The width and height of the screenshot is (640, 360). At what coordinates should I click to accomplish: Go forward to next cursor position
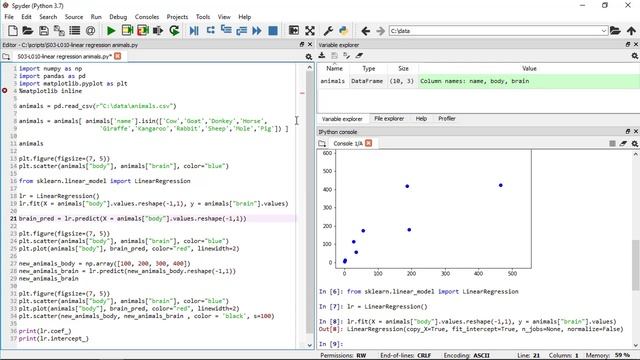tap(380, 31)
